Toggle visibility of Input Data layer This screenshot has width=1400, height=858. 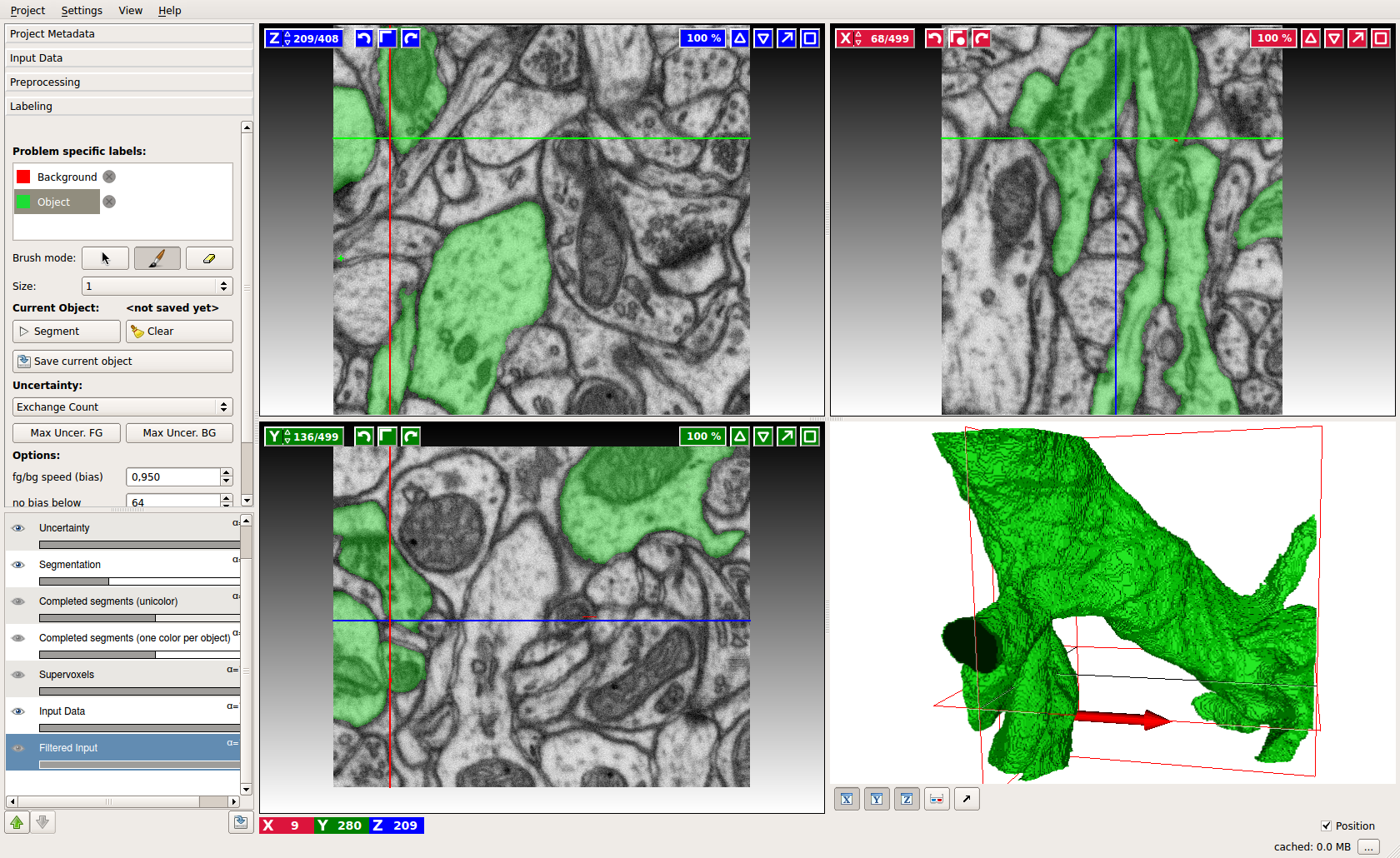click(18, 711)
